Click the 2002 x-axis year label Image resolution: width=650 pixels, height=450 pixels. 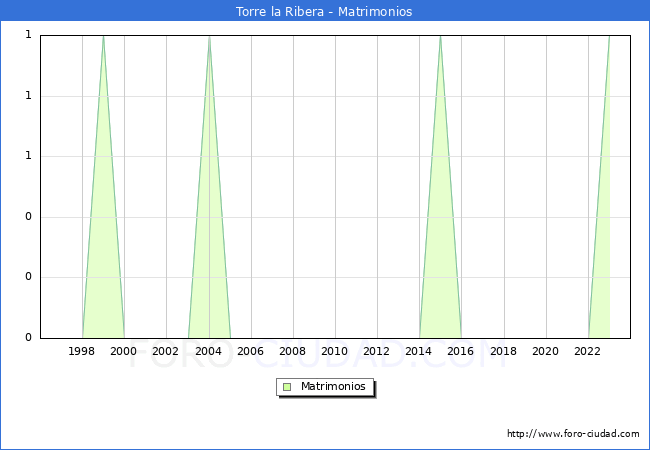(166, 352)
